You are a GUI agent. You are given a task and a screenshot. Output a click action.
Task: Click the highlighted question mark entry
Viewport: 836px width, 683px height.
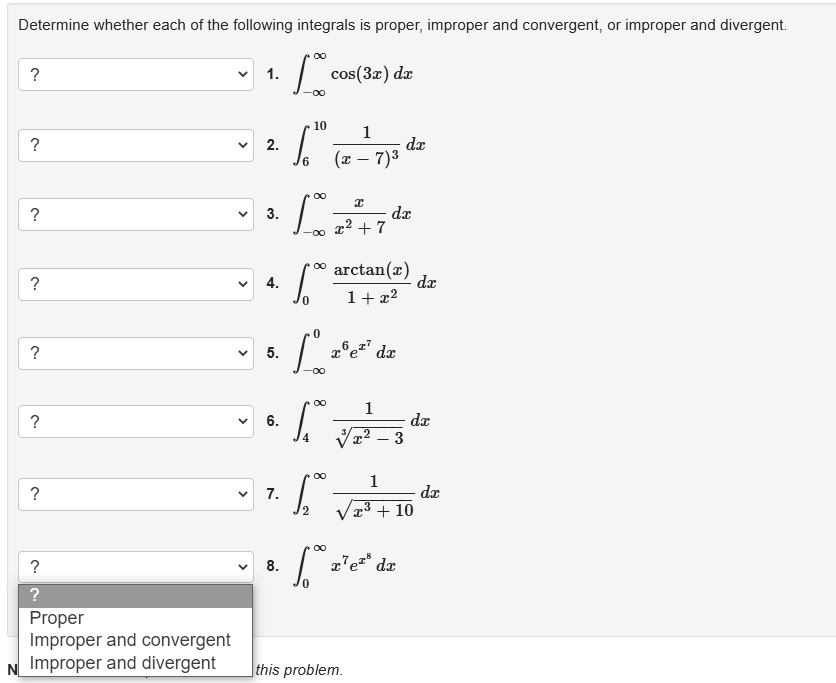coord(135,596)
